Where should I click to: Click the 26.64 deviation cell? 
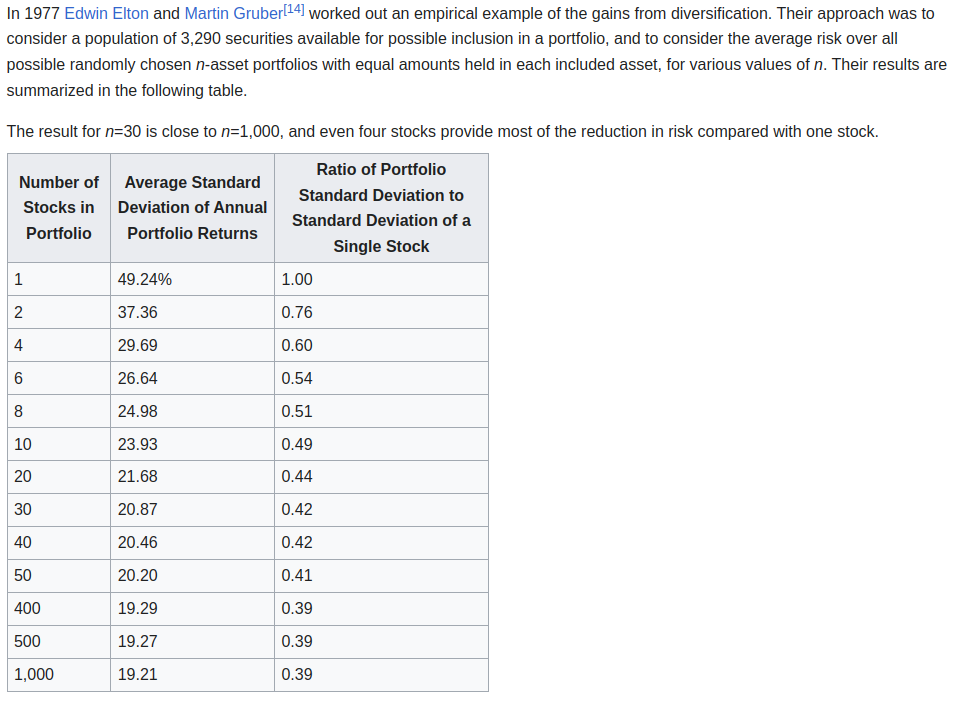(138, 379)
